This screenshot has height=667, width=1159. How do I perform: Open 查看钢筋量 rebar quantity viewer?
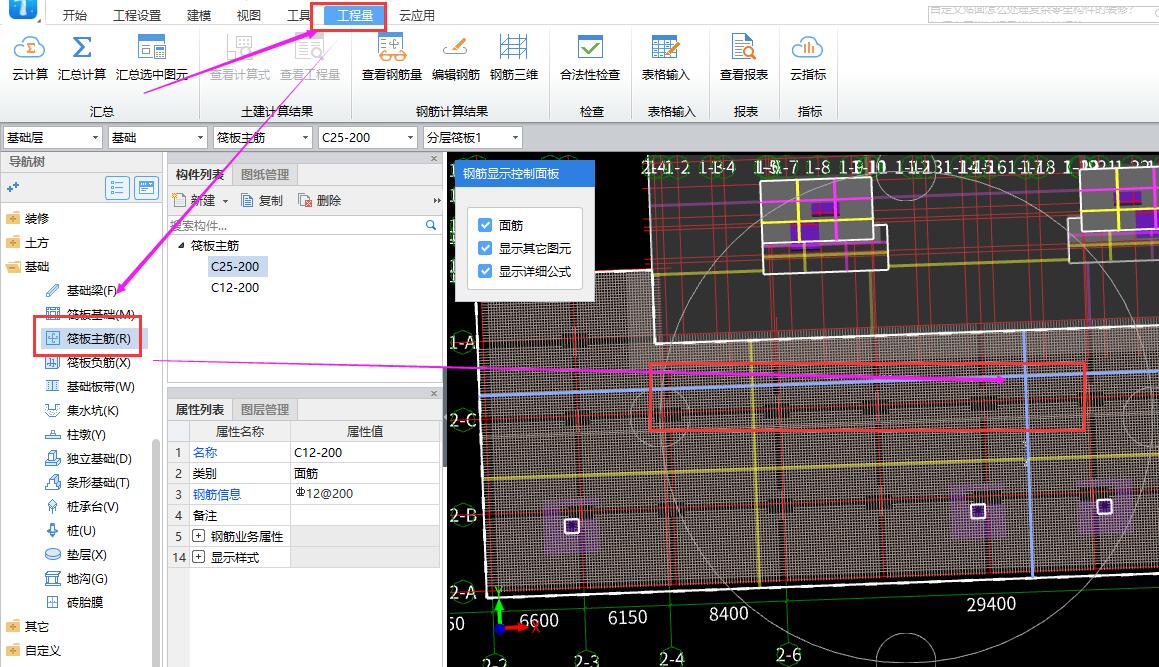point(392,58)
